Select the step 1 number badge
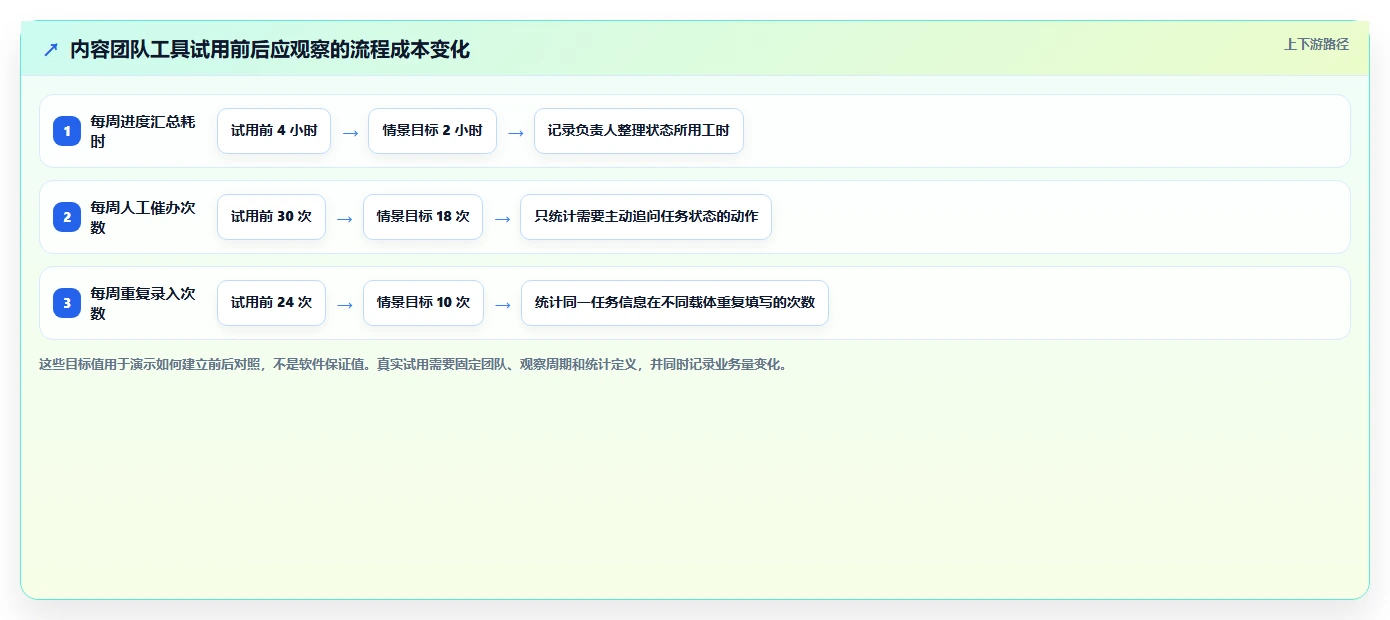The image size is (1390, 620). [67, 131]
